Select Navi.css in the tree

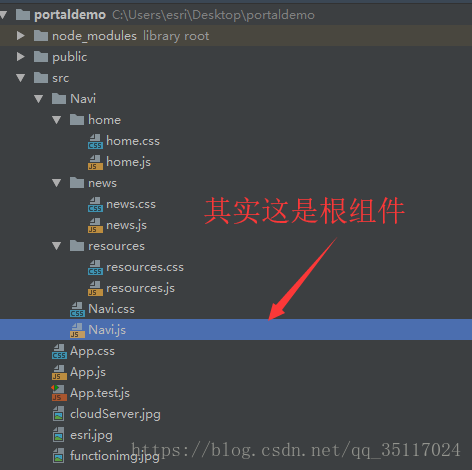click(x=111, y=309)
